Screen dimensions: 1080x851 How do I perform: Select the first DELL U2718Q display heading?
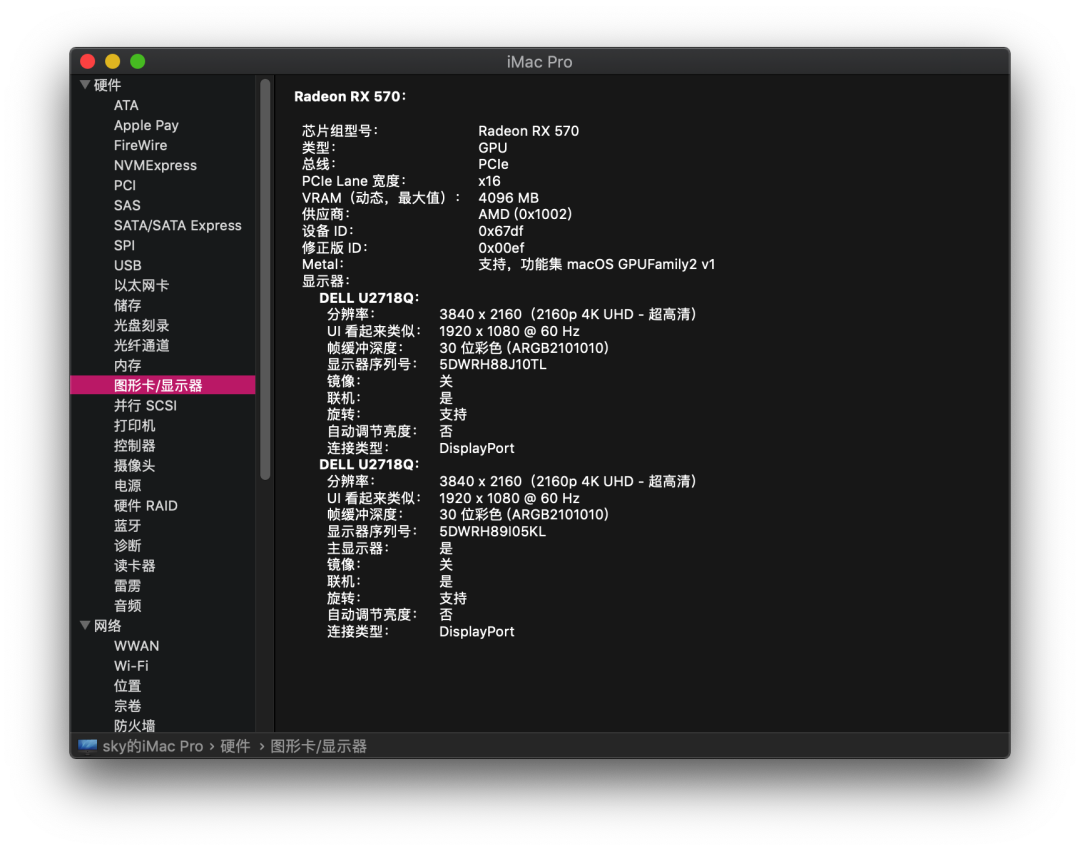pos(369,298)
